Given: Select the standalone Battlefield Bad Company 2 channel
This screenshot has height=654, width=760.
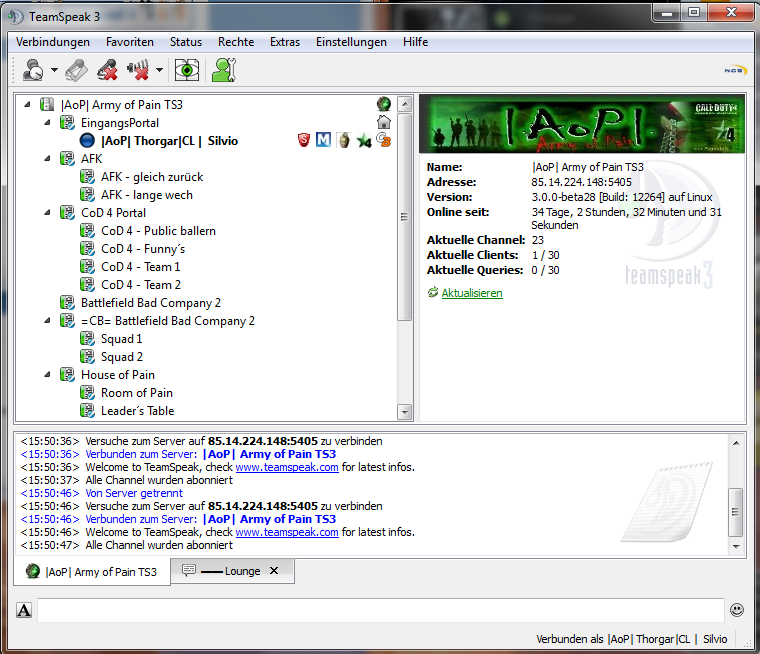Looking at the screenshot, I should pos(151,303).
